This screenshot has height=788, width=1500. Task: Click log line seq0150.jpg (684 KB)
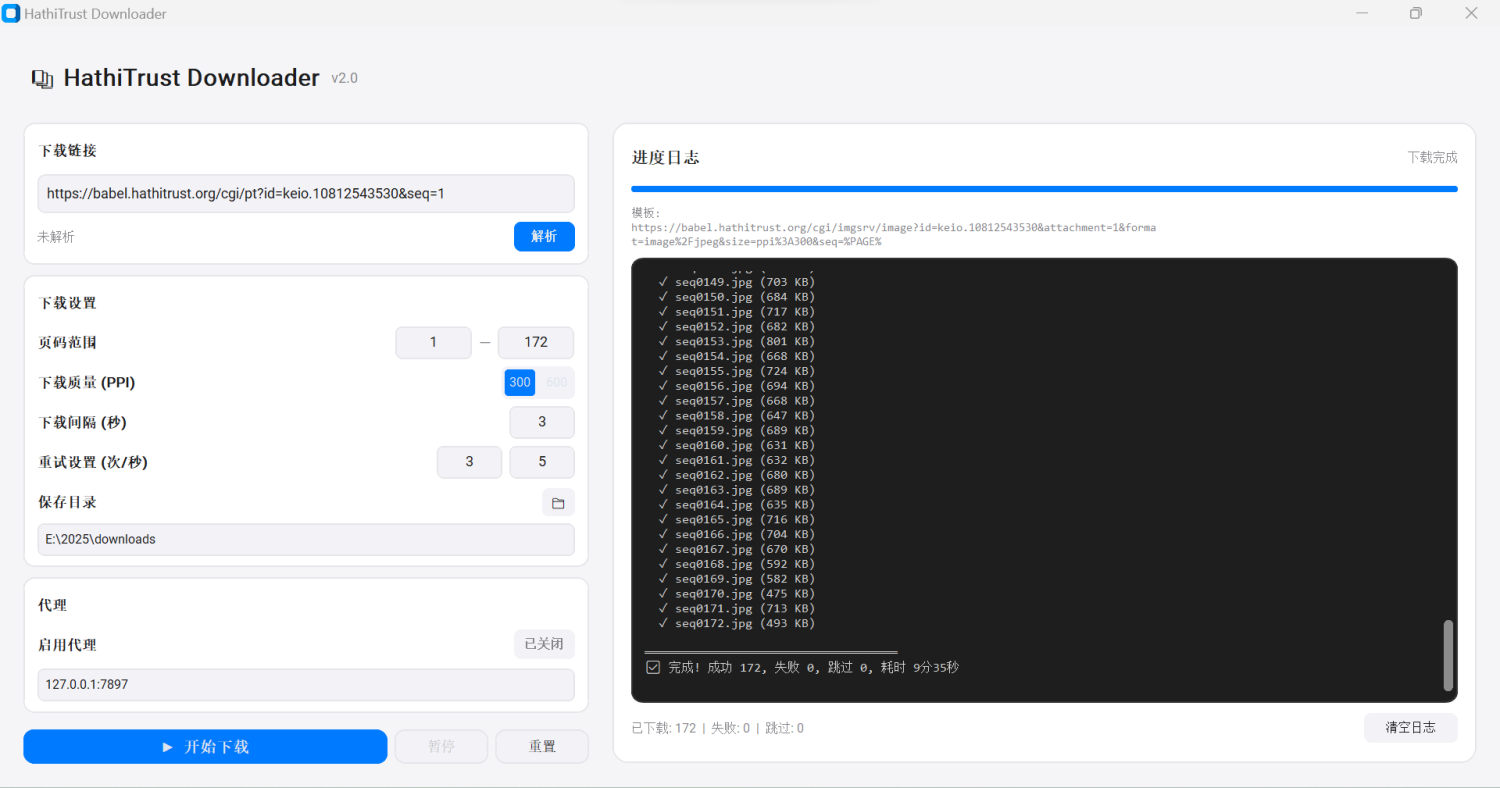(737, 297)
